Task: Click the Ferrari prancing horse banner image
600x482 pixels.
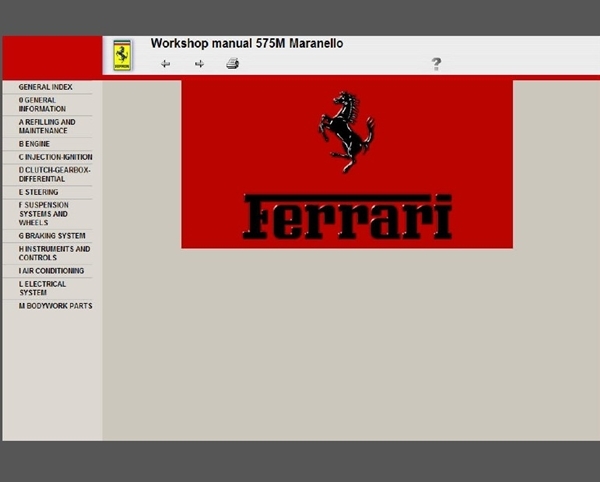Action: tap(347, 164)
